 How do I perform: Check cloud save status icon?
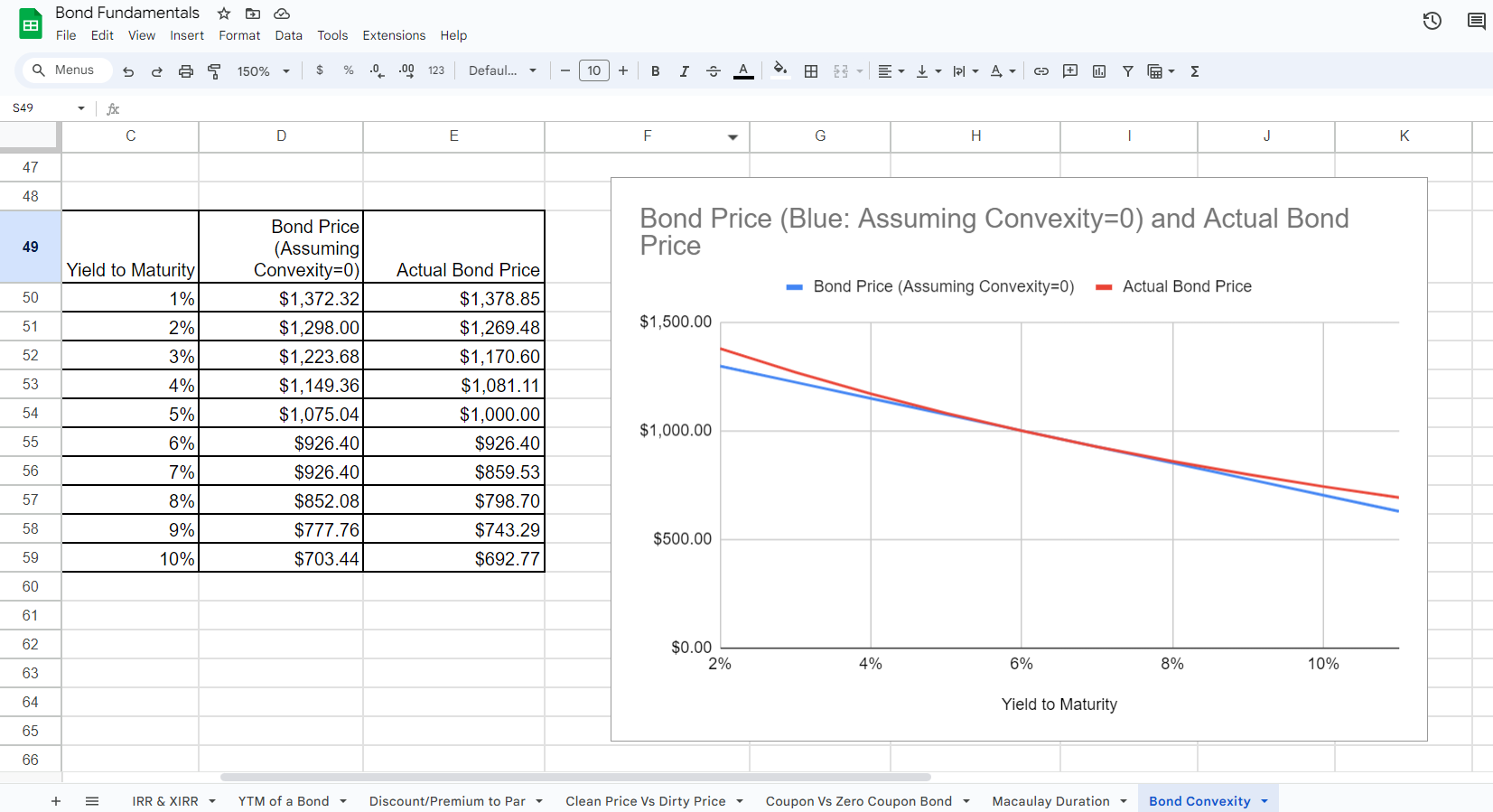point(282,14)
